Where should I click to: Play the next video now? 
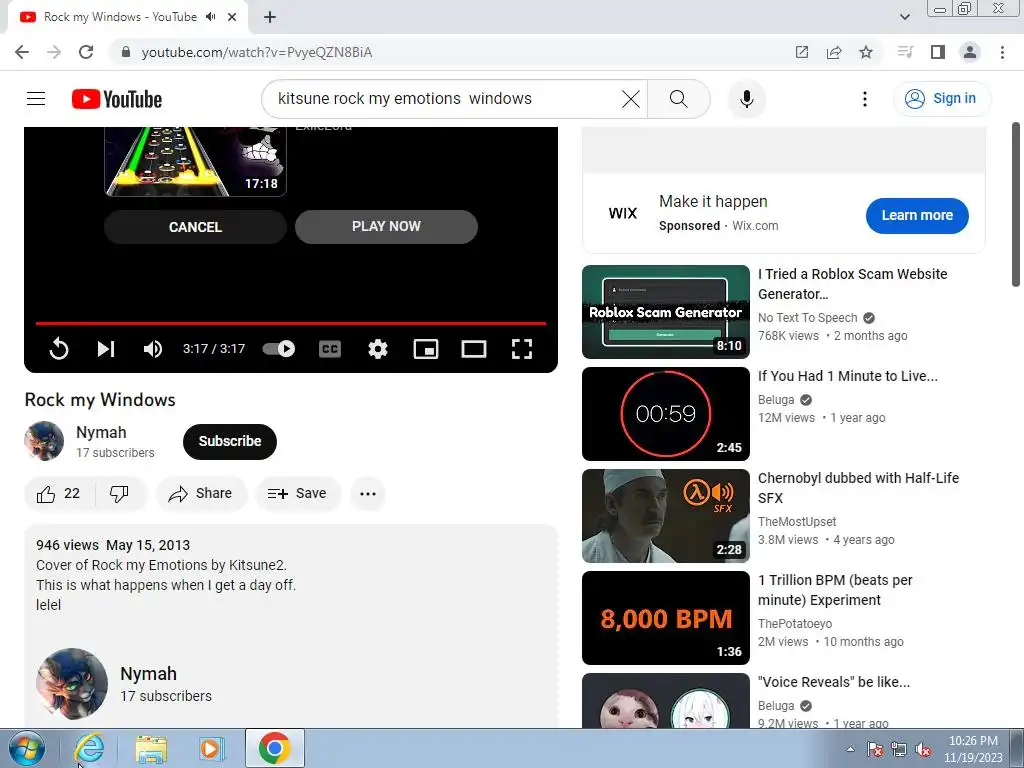click(386, 227)
